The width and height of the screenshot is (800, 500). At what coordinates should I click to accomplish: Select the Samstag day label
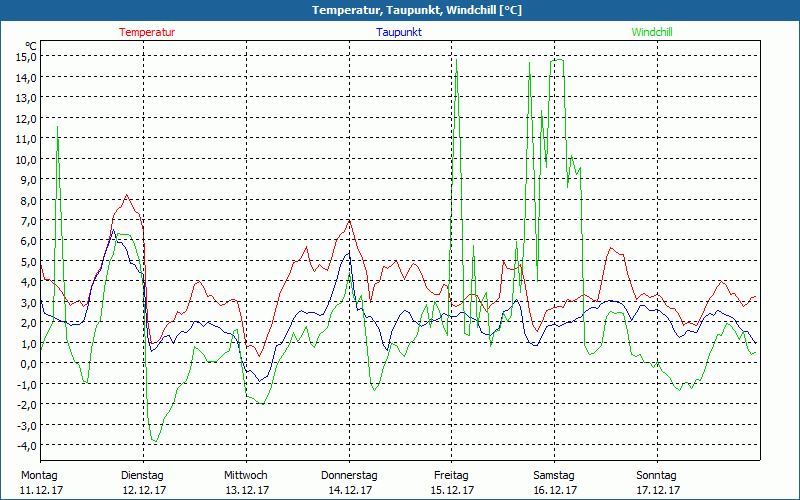point(554,476)
